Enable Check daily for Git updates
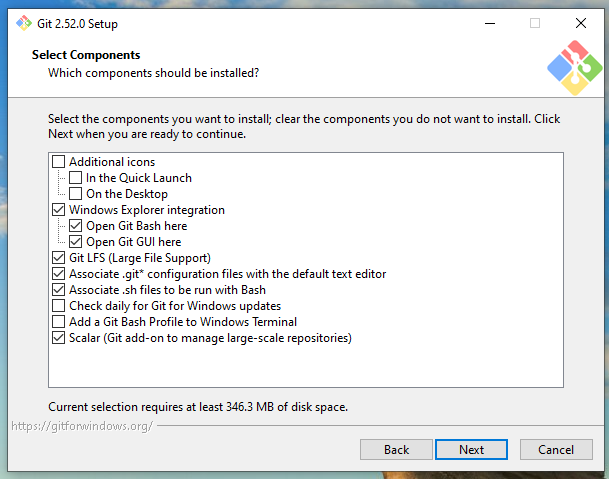This screenshot has height=479, width=609. (59, 306)
